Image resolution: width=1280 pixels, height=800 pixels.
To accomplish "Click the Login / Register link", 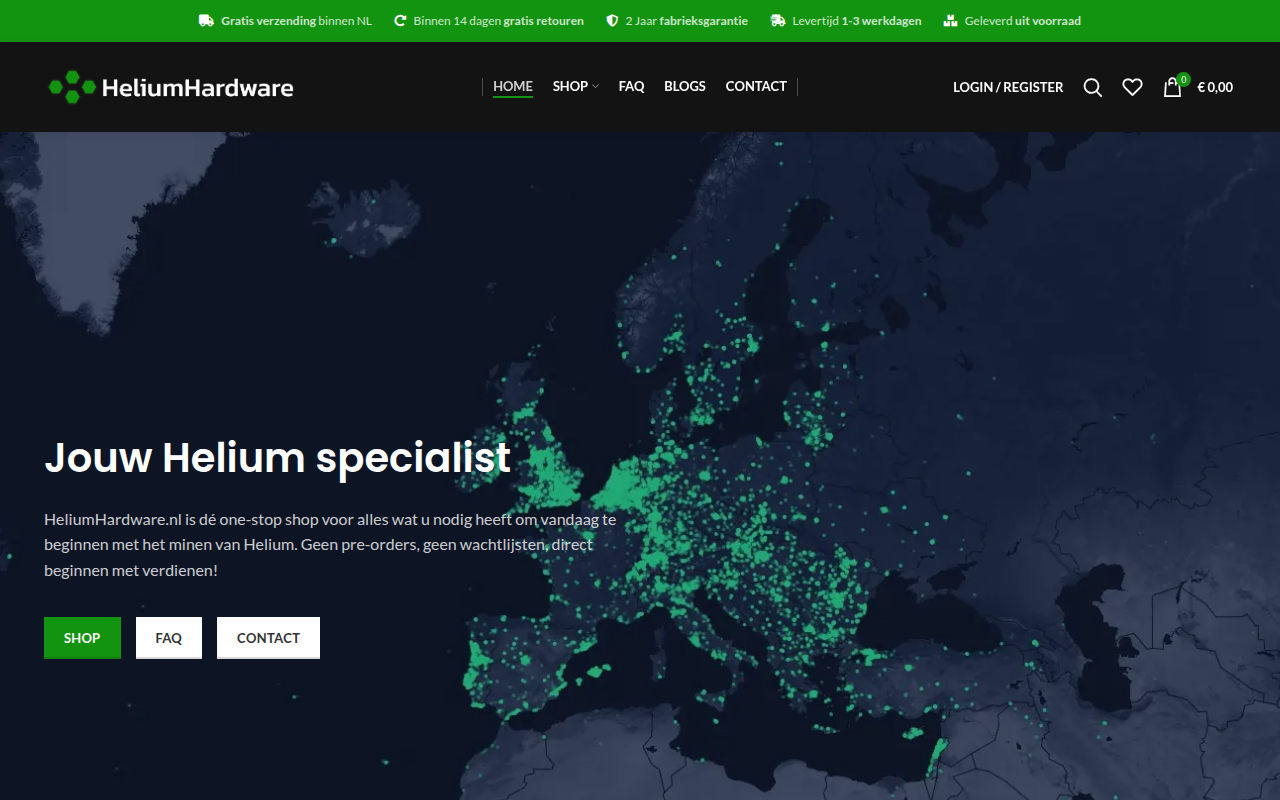I will tap(1008, 87).
